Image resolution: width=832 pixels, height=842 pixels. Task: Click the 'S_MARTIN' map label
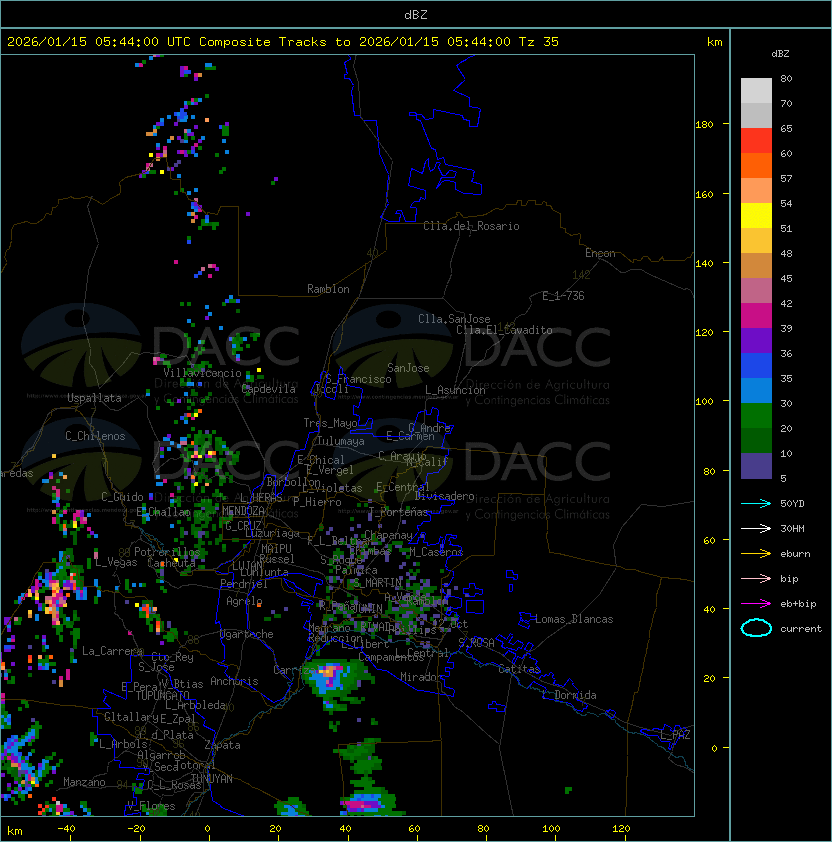[x=377, y=582]
